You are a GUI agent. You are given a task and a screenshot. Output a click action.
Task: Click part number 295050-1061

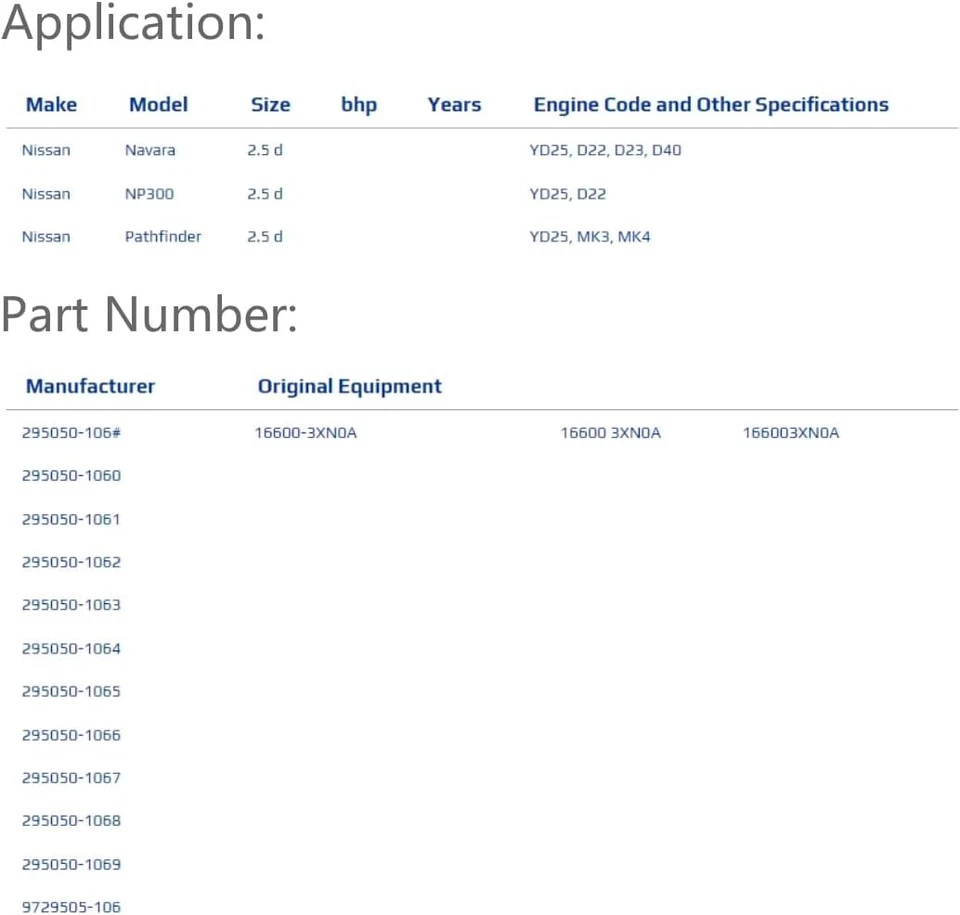(x=71, y=520)
